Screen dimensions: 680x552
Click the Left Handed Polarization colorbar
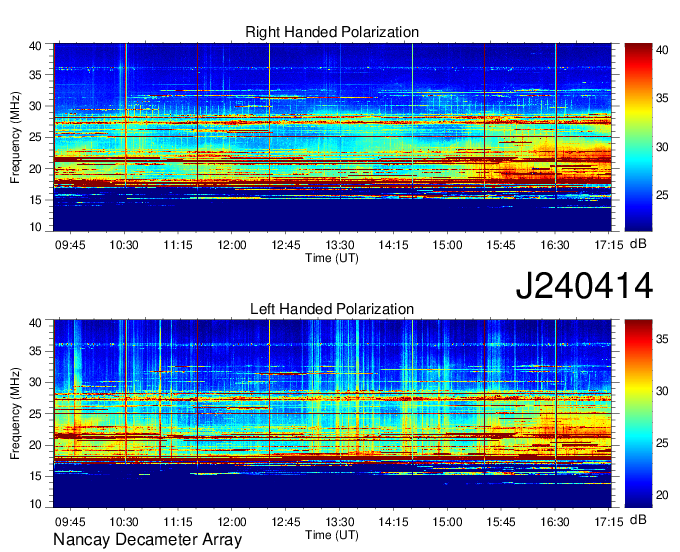tap(638, 414)
